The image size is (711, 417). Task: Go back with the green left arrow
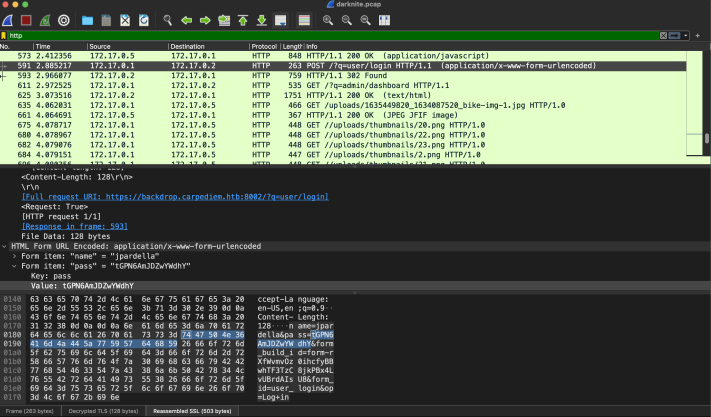click(x=186, y=19)
